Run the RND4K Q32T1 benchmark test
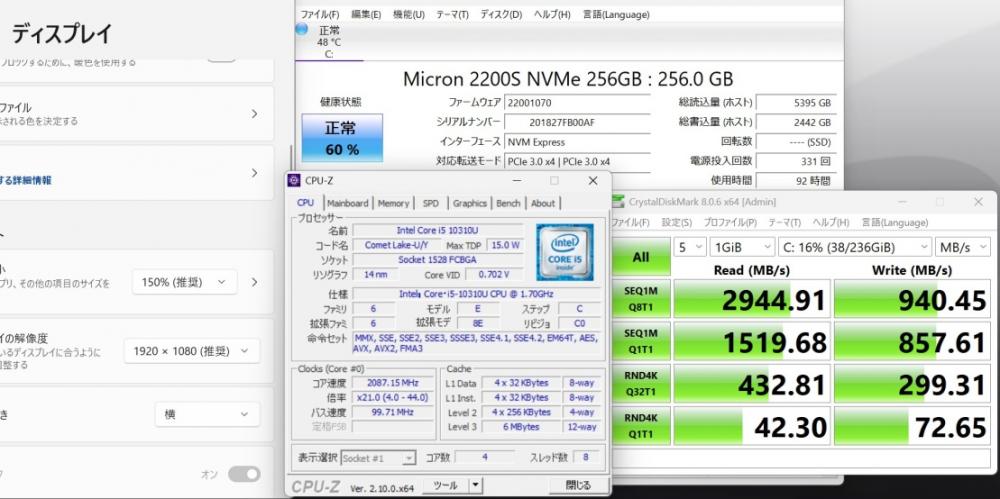Screen dimensions: 1000x499 pyautogui.click(x=641, y=384)
